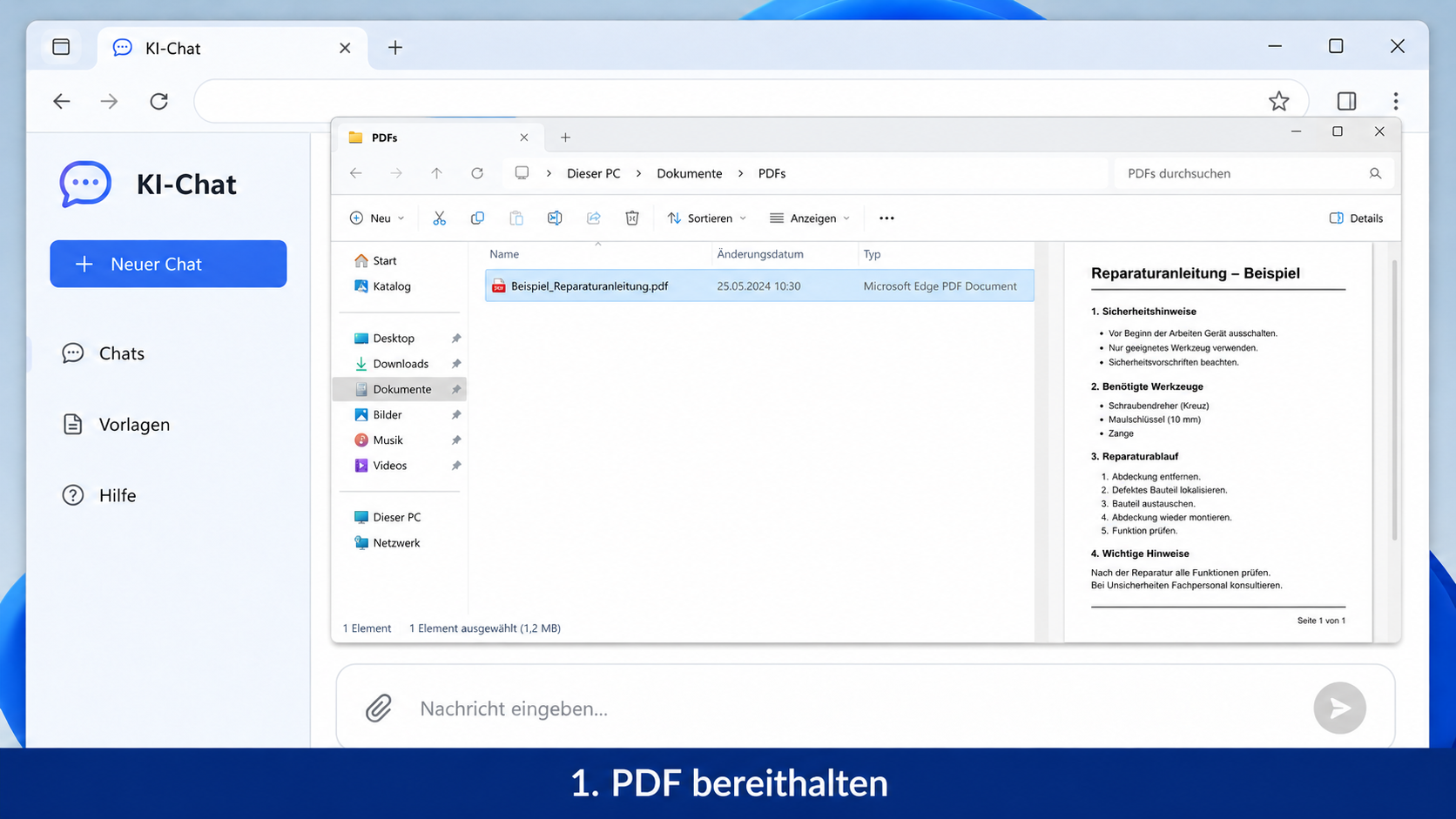Image resolution: width=1456 pixels, height=819 pixels.
Task: Click the browser back arrow
Action: click(62, 101)
